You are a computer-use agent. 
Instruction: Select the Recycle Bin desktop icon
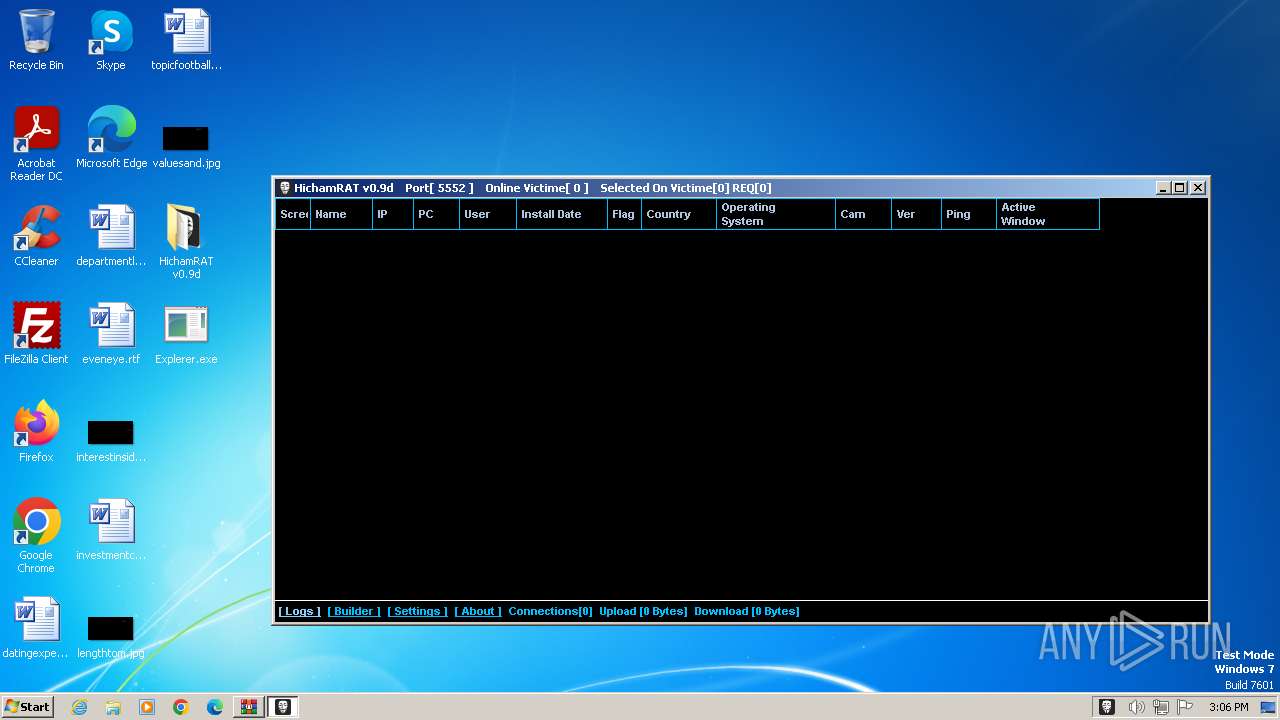point(36,40)
